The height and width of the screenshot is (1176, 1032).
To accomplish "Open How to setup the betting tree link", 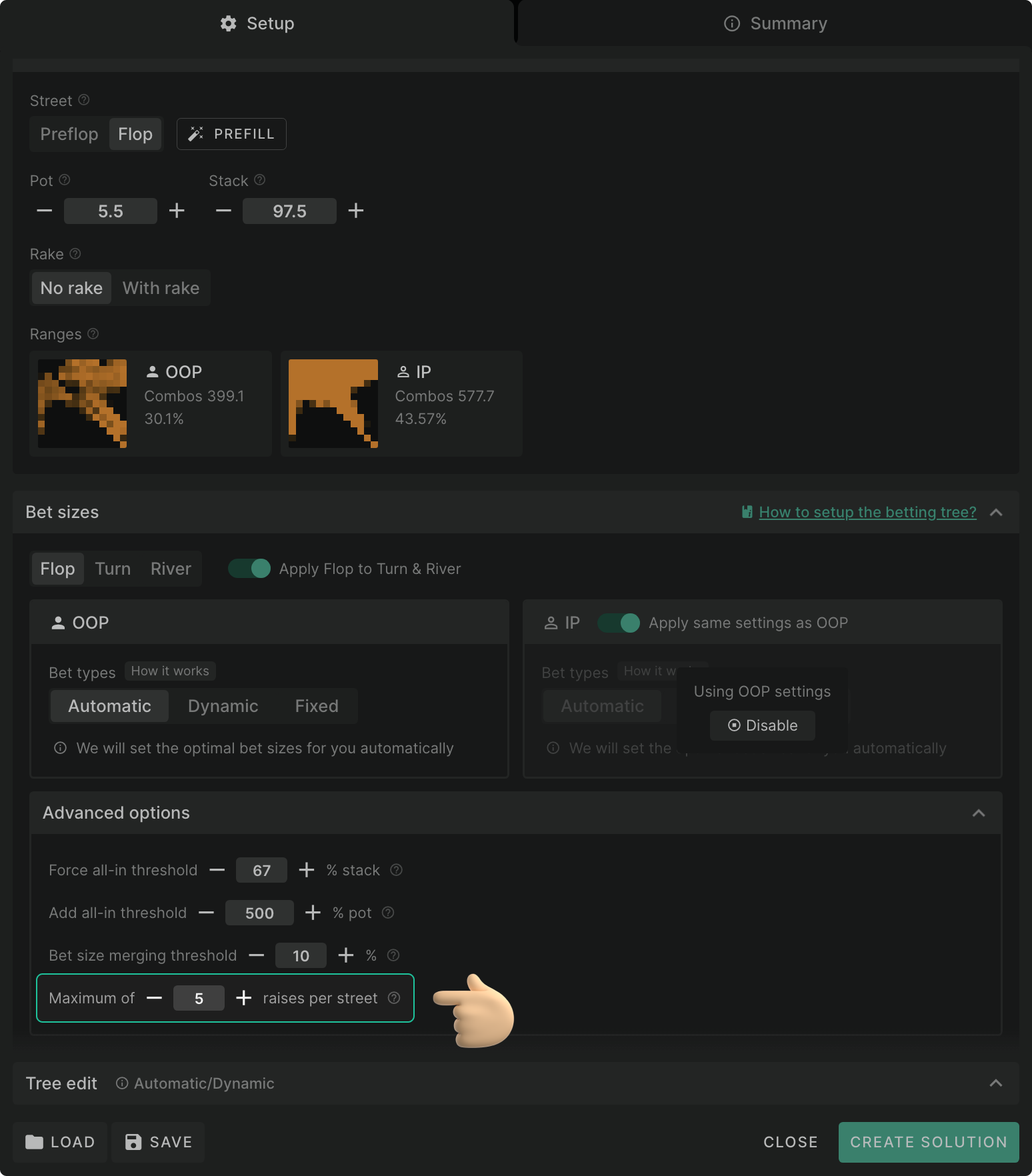I will pos(867,512).
